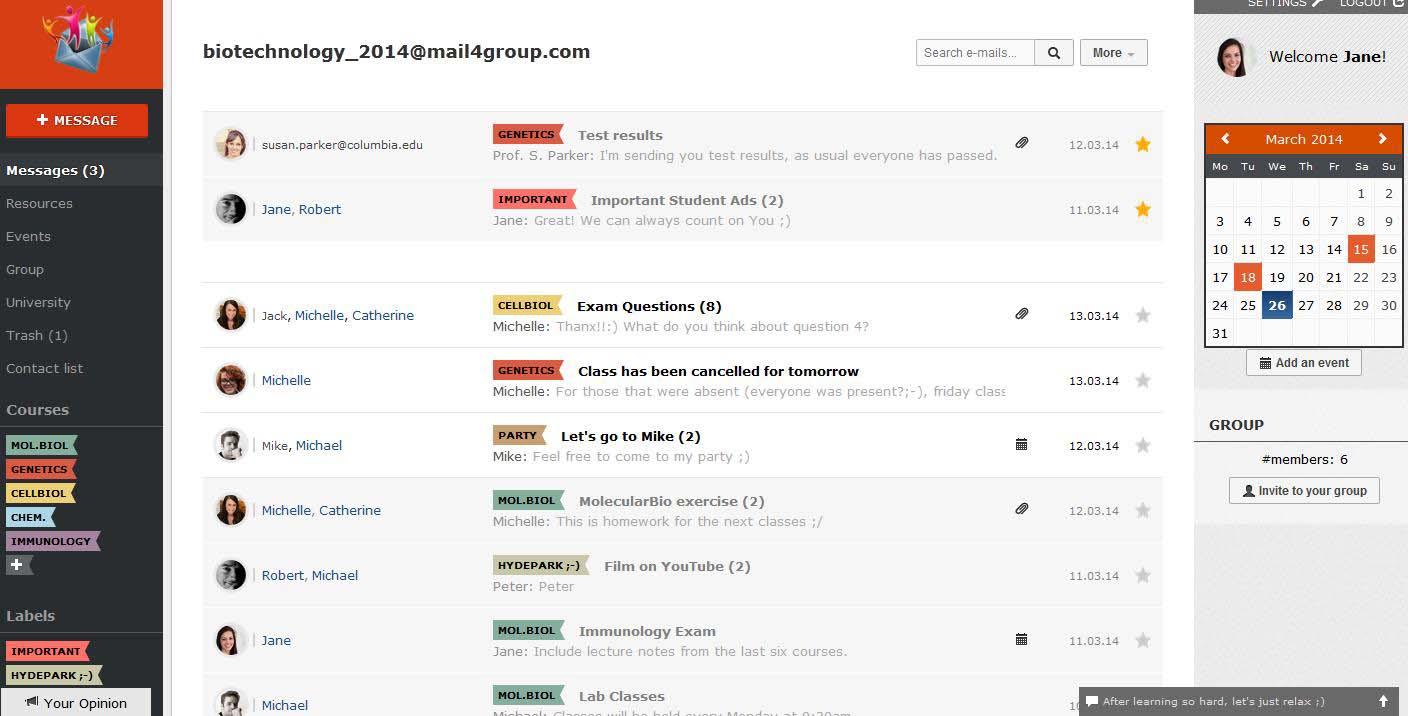Open Lab Classes email subject
This screenshot has width=1408, height=716.
(621, 696)
